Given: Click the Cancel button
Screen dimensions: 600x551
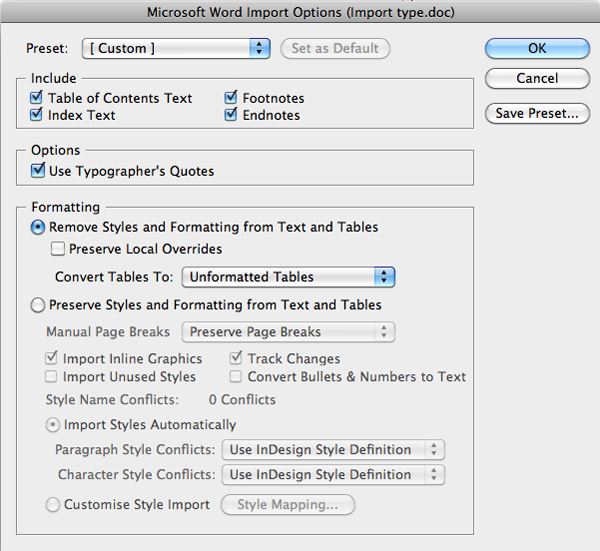Looking at the screenshot, I should tap(537, 78).
